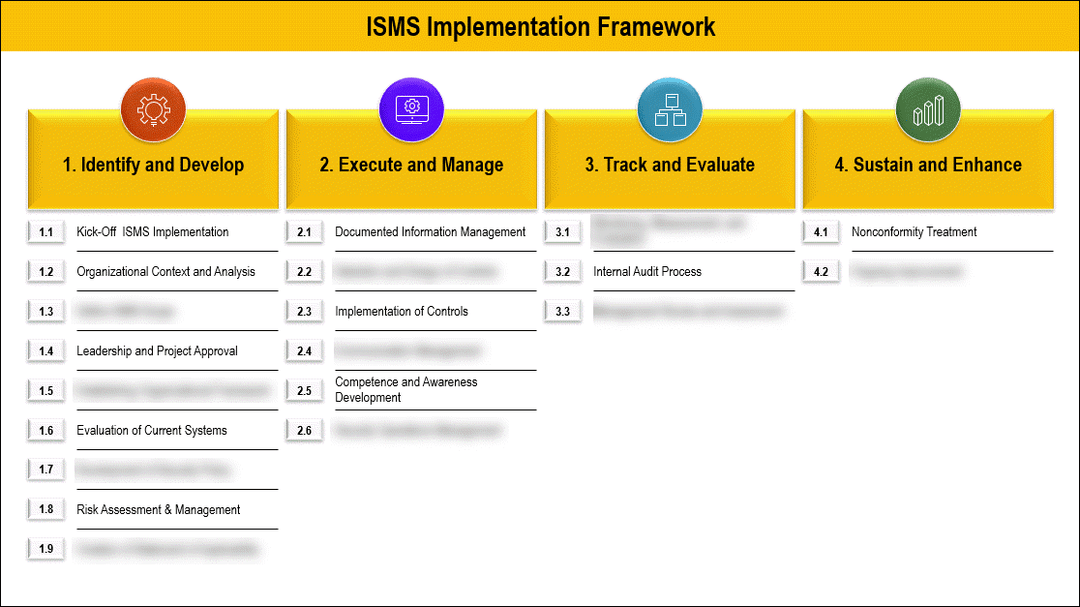
Task: Click Implementation of Controls step
Action: pos(401,311)
